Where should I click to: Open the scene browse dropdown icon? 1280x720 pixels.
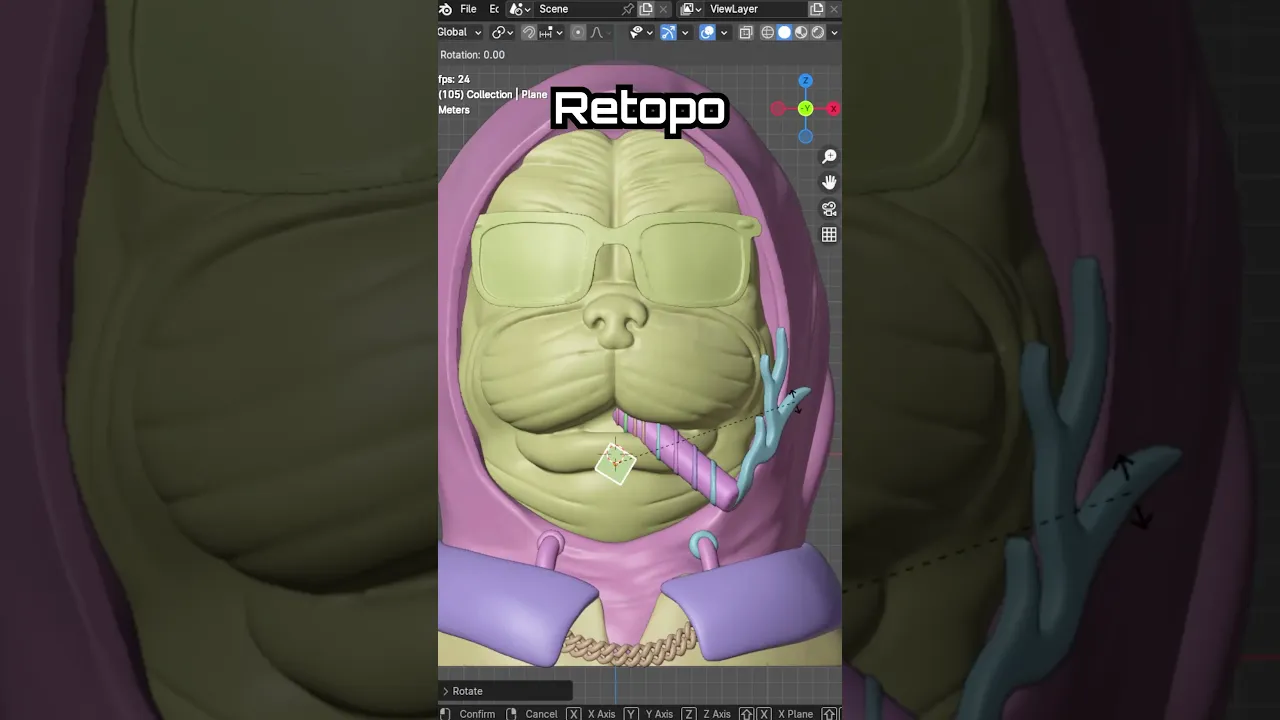pos(519,9)
